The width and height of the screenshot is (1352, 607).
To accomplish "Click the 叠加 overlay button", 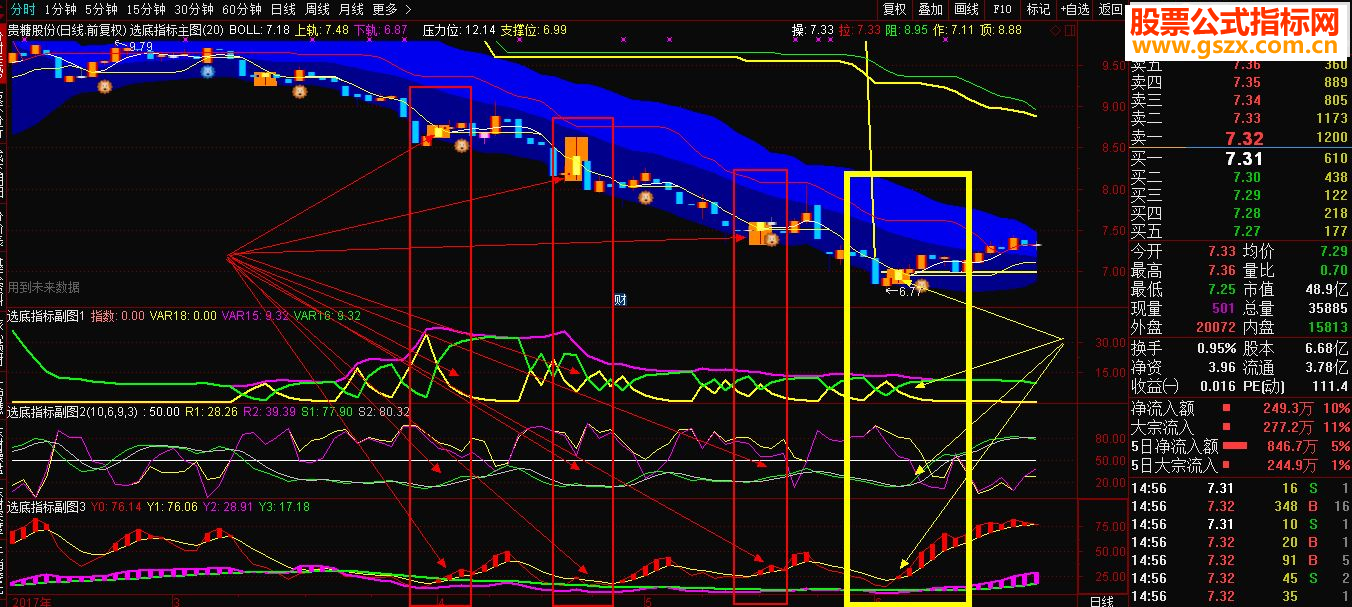I will 930,9.
